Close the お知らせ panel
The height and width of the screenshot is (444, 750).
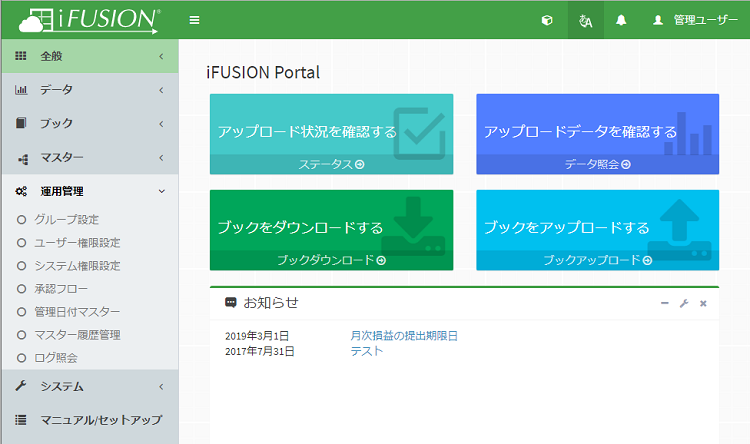703,303
